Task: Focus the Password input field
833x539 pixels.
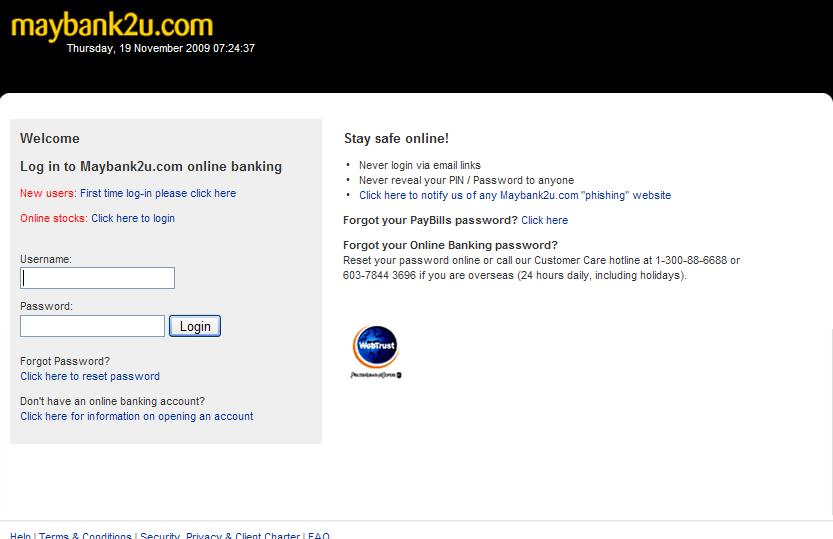Action: tap(92, 326)
